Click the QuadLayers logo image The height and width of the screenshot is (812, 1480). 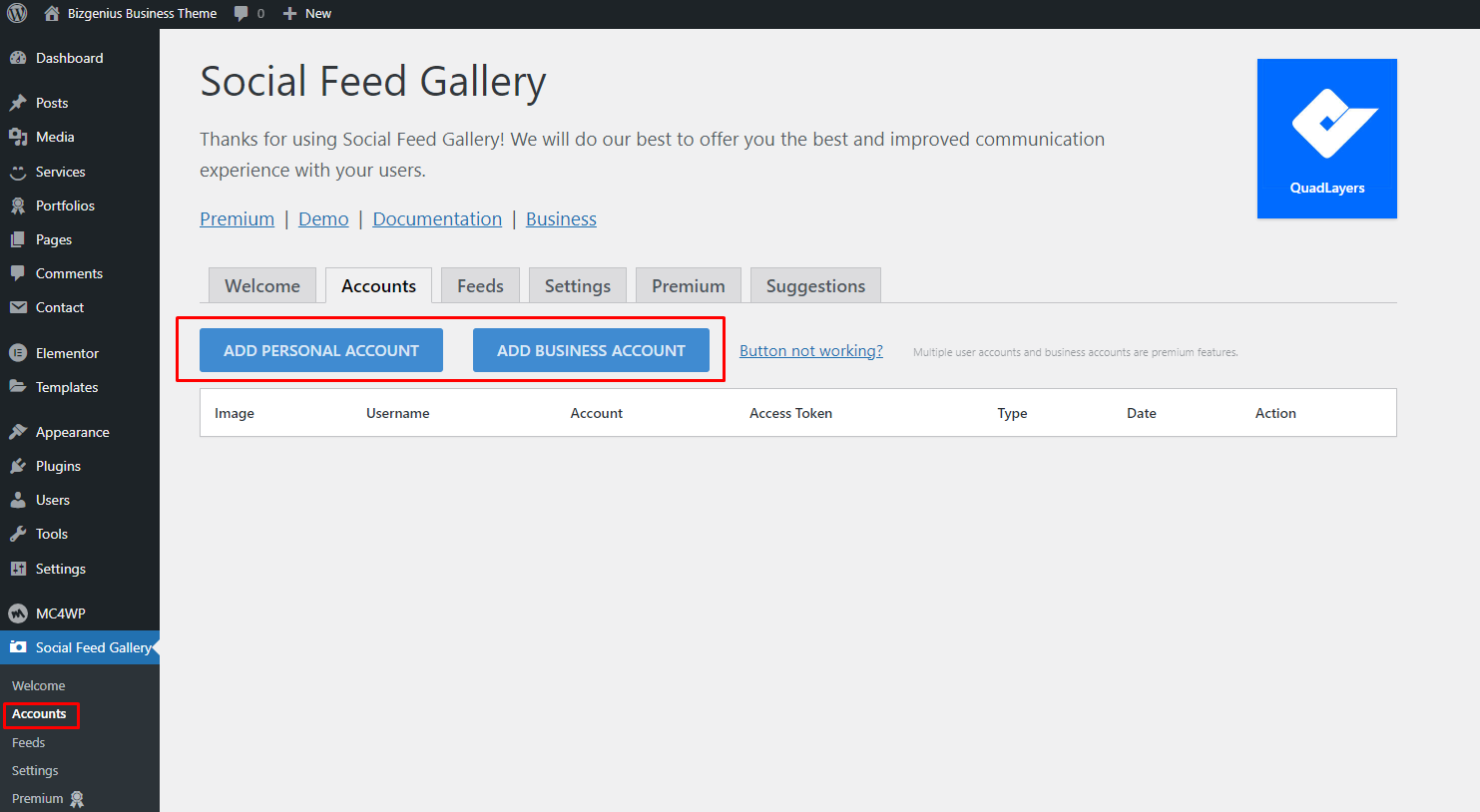pos(1327,139)
